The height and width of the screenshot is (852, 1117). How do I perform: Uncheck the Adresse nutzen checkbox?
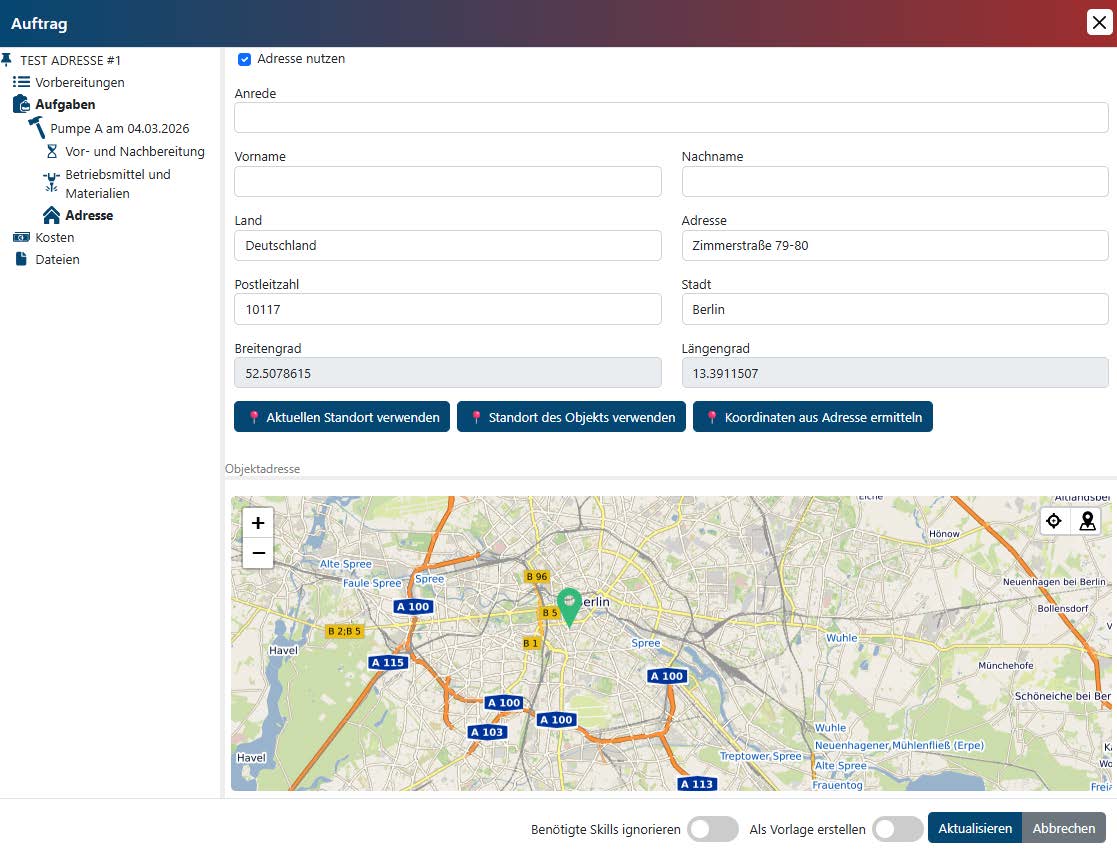tap(244, 60)
